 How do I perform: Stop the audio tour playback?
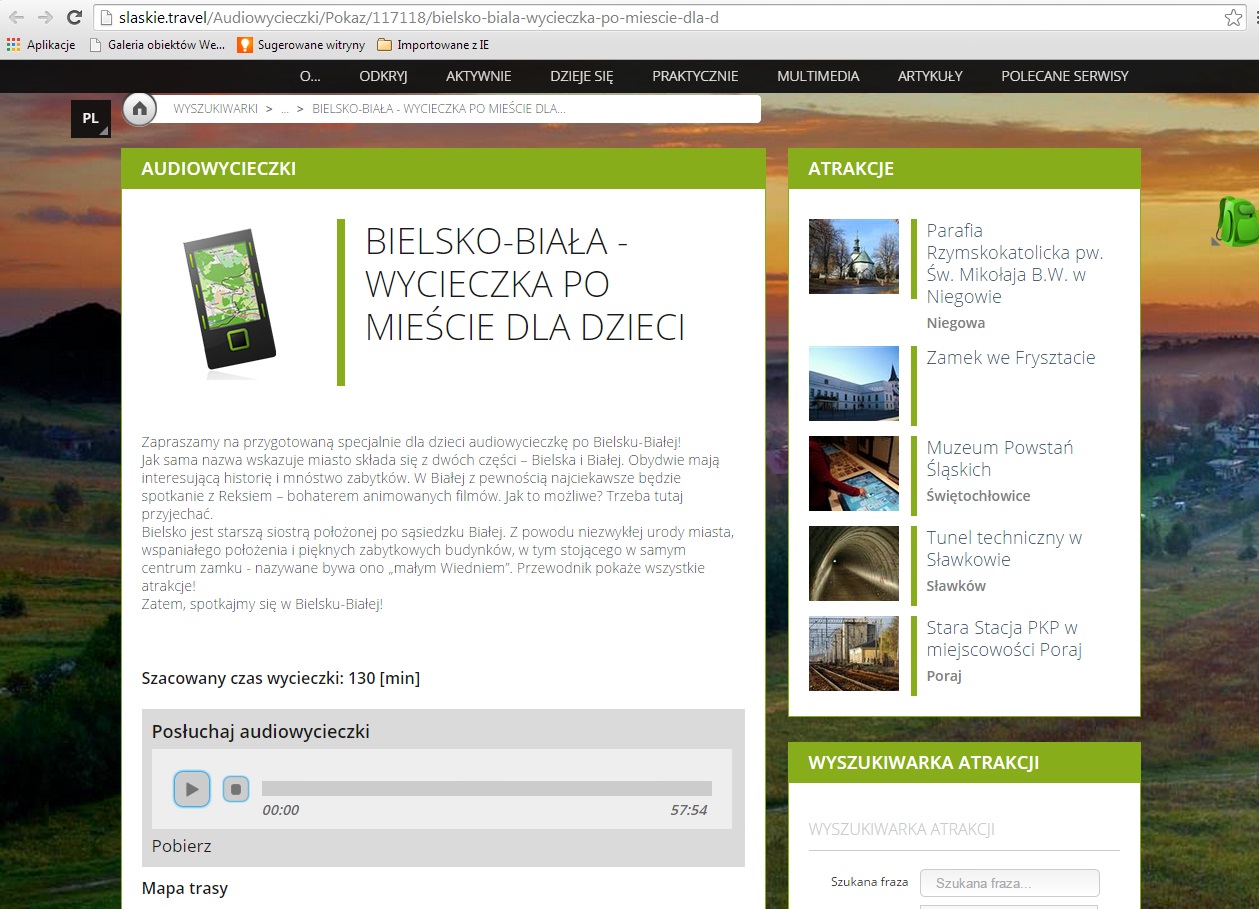point(236,789)
